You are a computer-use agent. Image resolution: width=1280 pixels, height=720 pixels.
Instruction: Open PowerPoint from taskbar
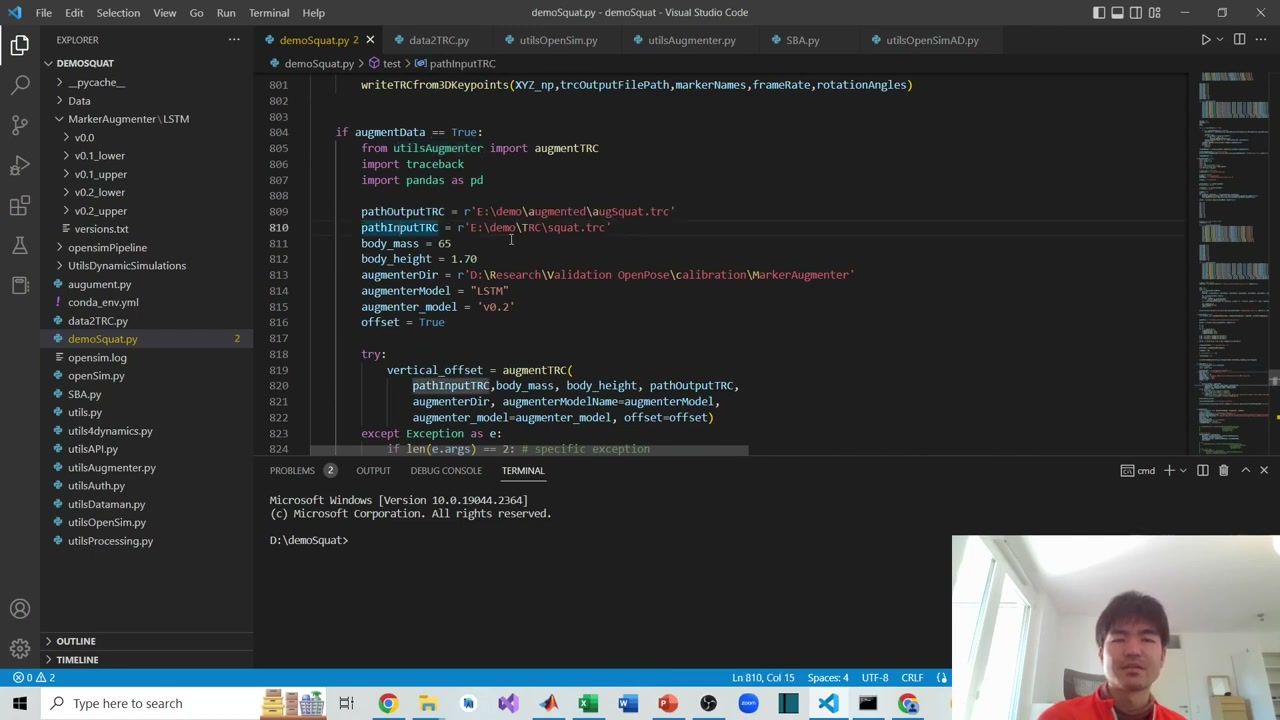click(668, 703)
